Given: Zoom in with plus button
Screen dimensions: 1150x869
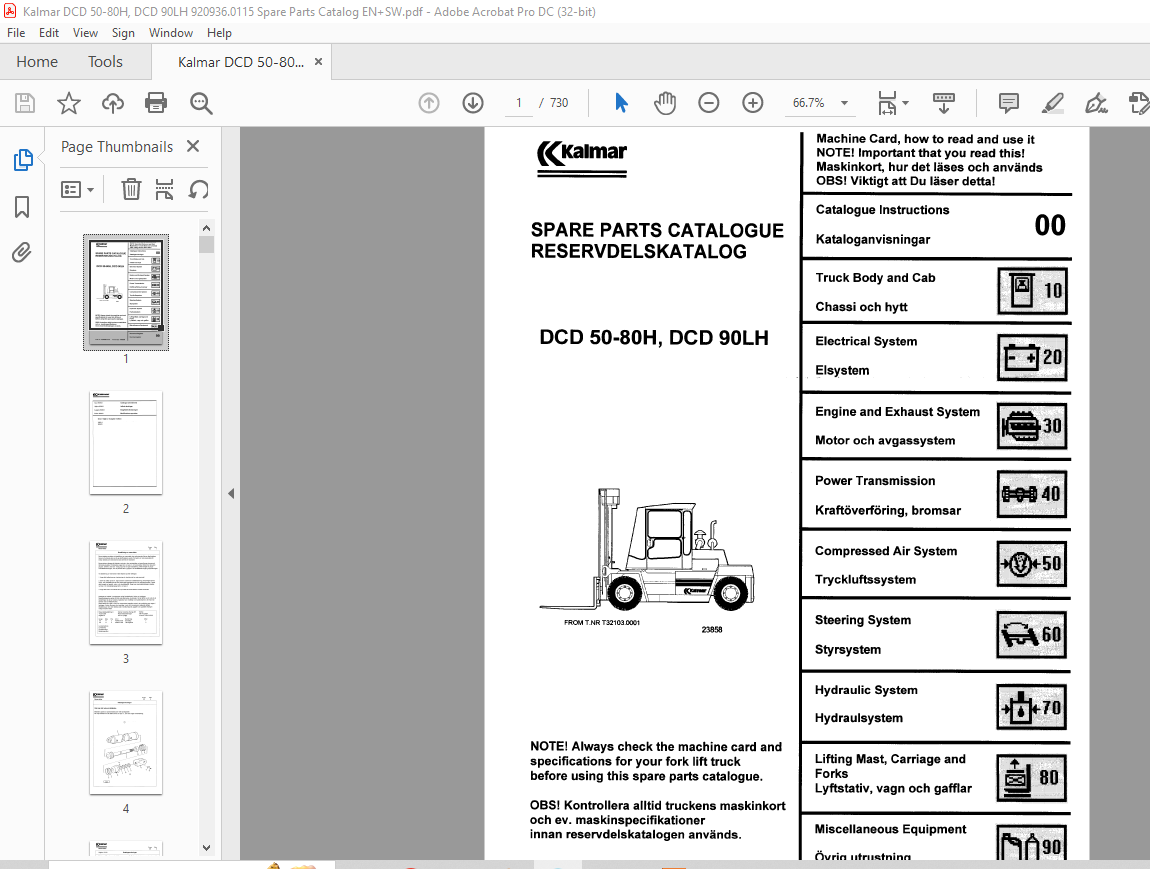Looking at the screenshot, I should (752, 103).
